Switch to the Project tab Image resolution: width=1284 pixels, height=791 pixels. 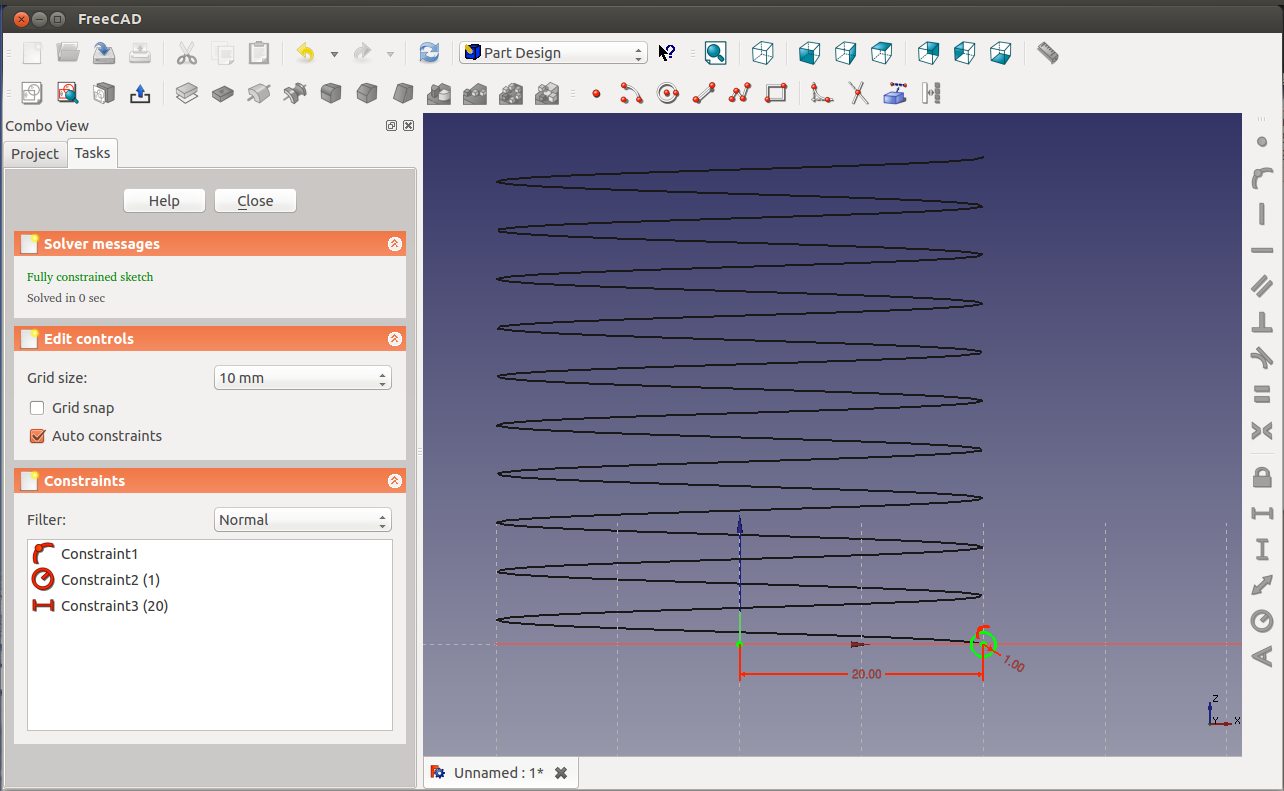tap(35, 154)
